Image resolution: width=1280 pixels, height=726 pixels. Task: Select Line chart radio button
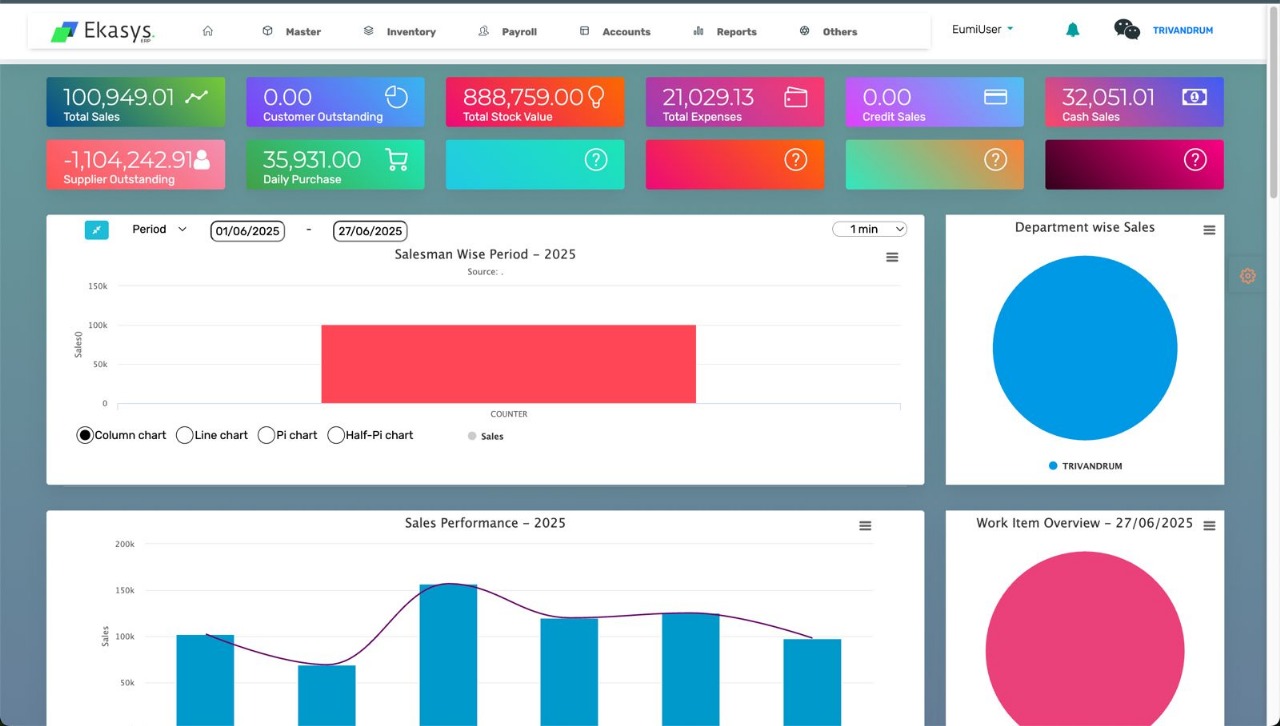(184, 435)
